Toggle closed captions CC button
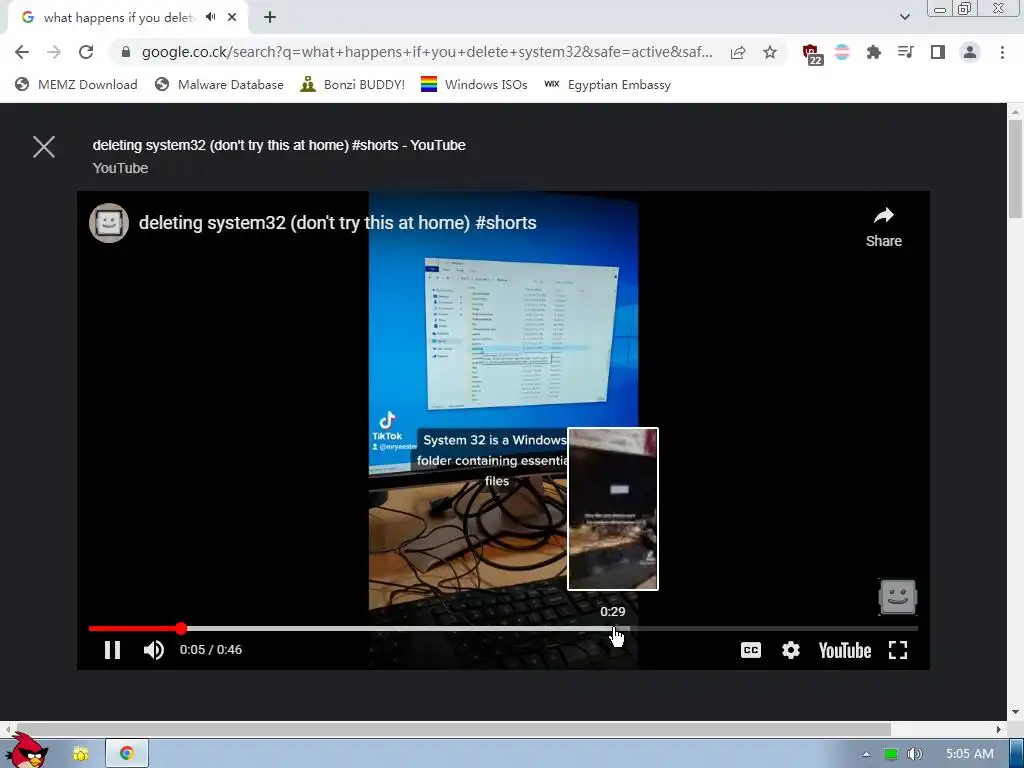Image resolution: width=1024 pixels, height=768 pixels. [x=751, y=650]
